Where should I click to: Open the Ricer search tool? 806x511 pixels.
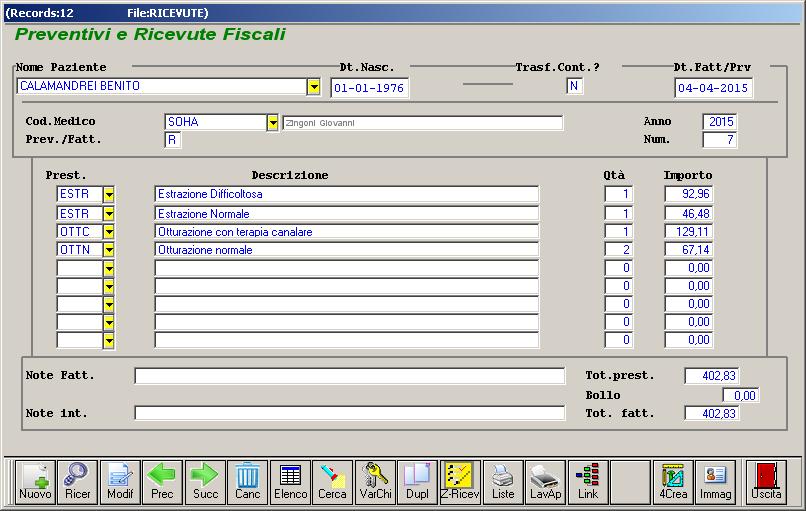[77, 482]
